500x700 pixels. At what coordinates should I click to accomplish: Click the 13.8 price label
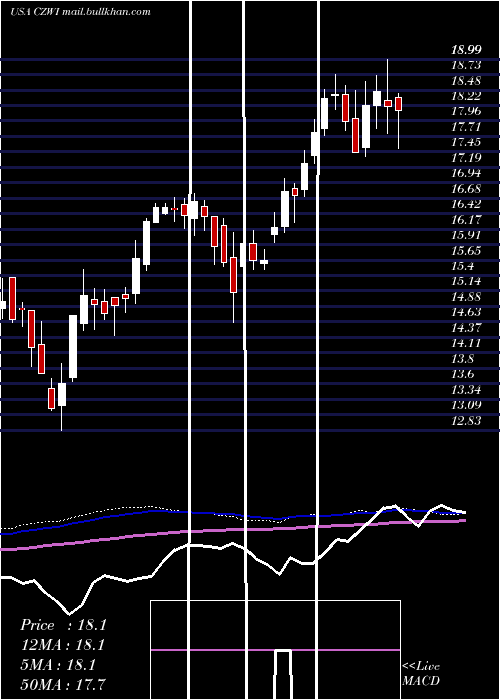[x=462, y=358]
